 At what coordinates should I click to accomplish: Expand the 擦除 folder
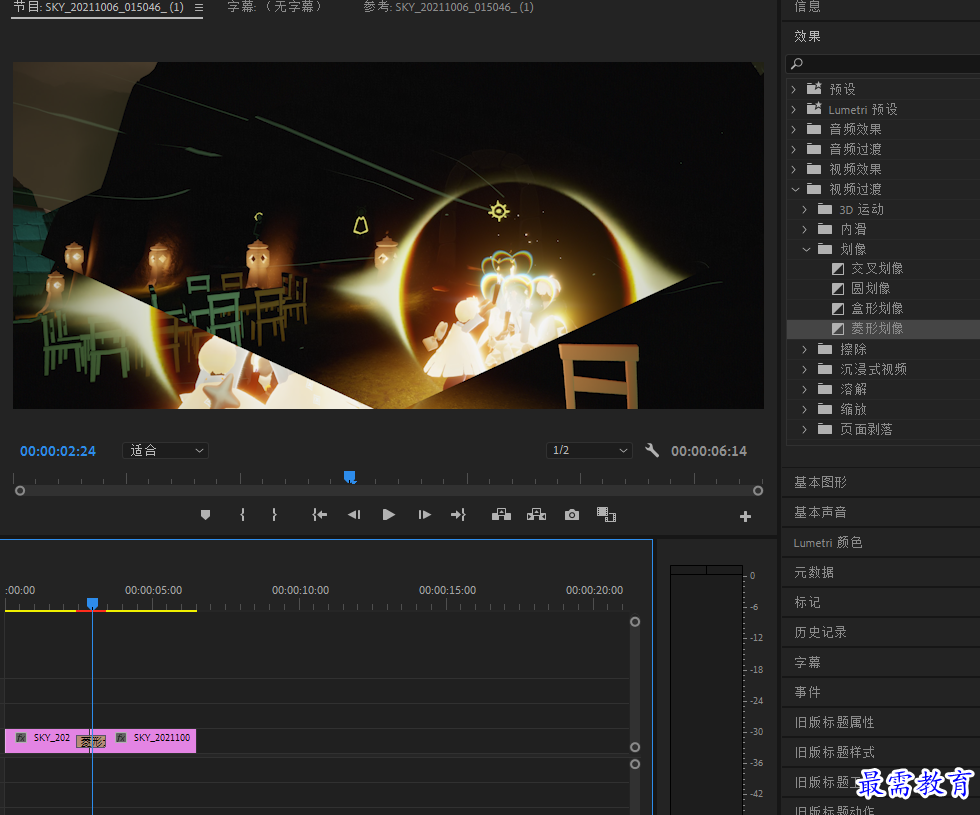click(805, 349)
